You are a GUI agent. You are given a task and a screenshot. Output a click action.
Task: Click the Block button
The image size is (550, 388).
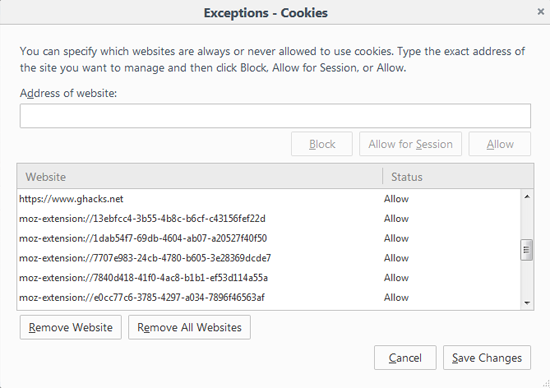[x=322, y=144]
